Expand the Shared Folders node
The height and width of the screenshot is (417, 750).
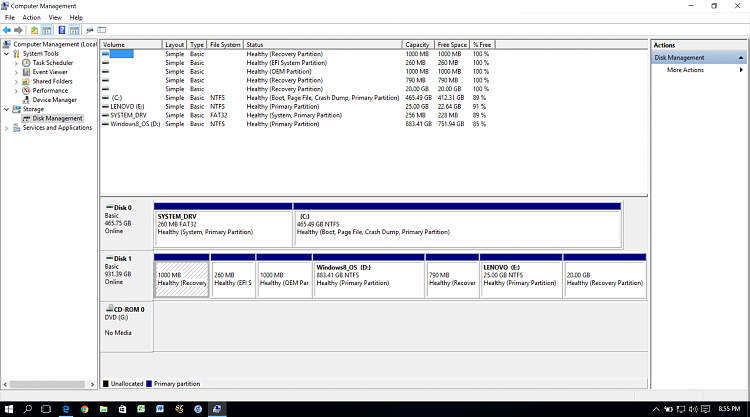tap(16, 82)
